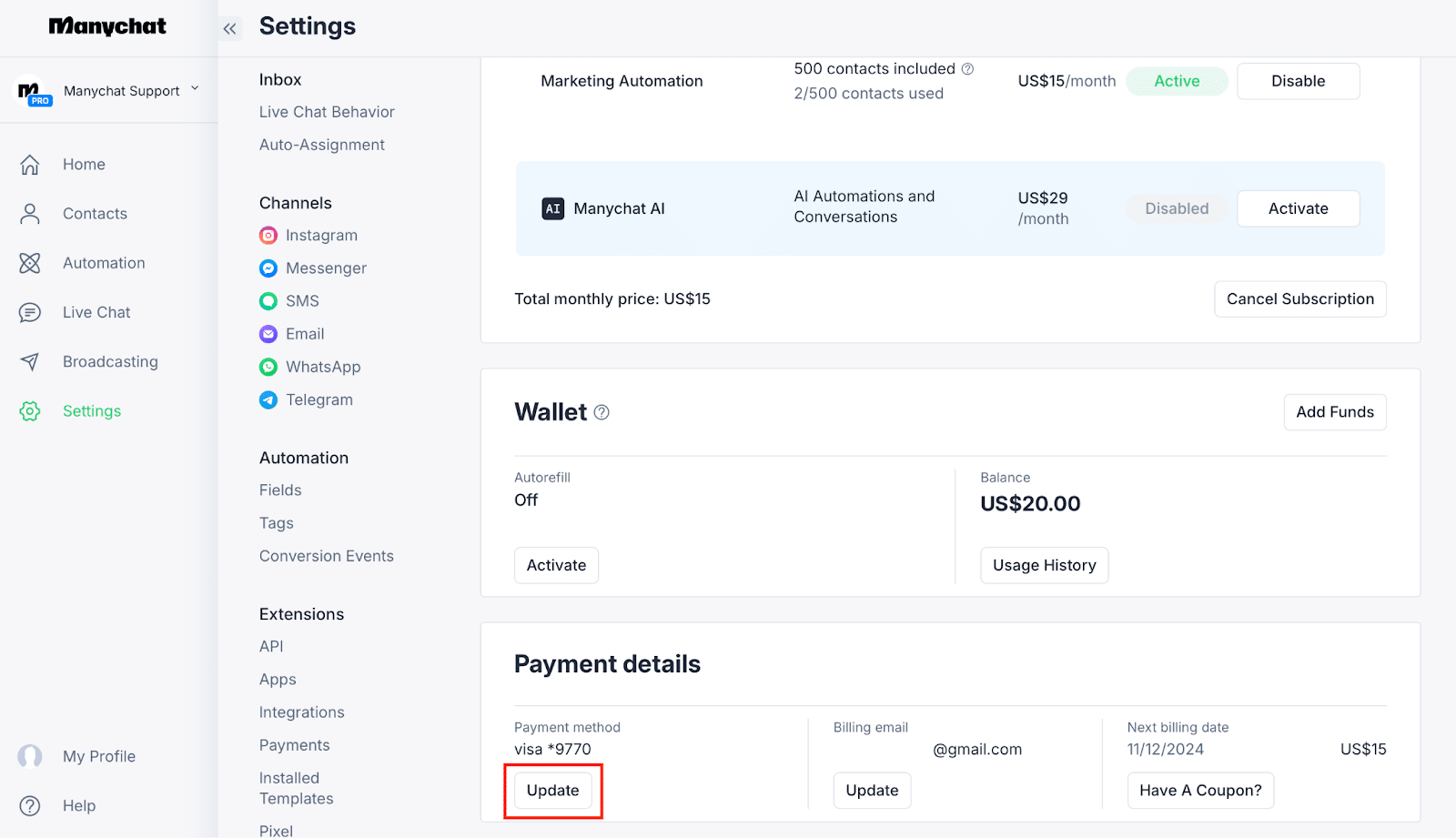The height and width of the screenshot is (838, 1456).
Task: Open Auto-Assignment settings
Action: point(322,145)
